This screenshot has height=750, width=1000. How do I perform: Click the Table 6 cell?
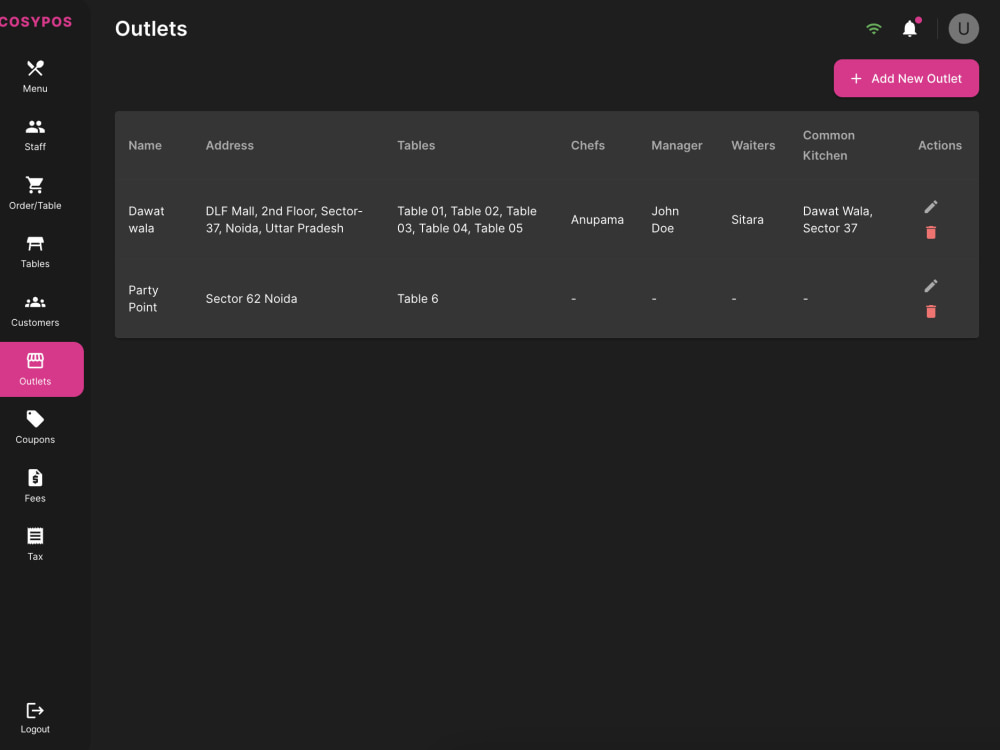point(417,298)
